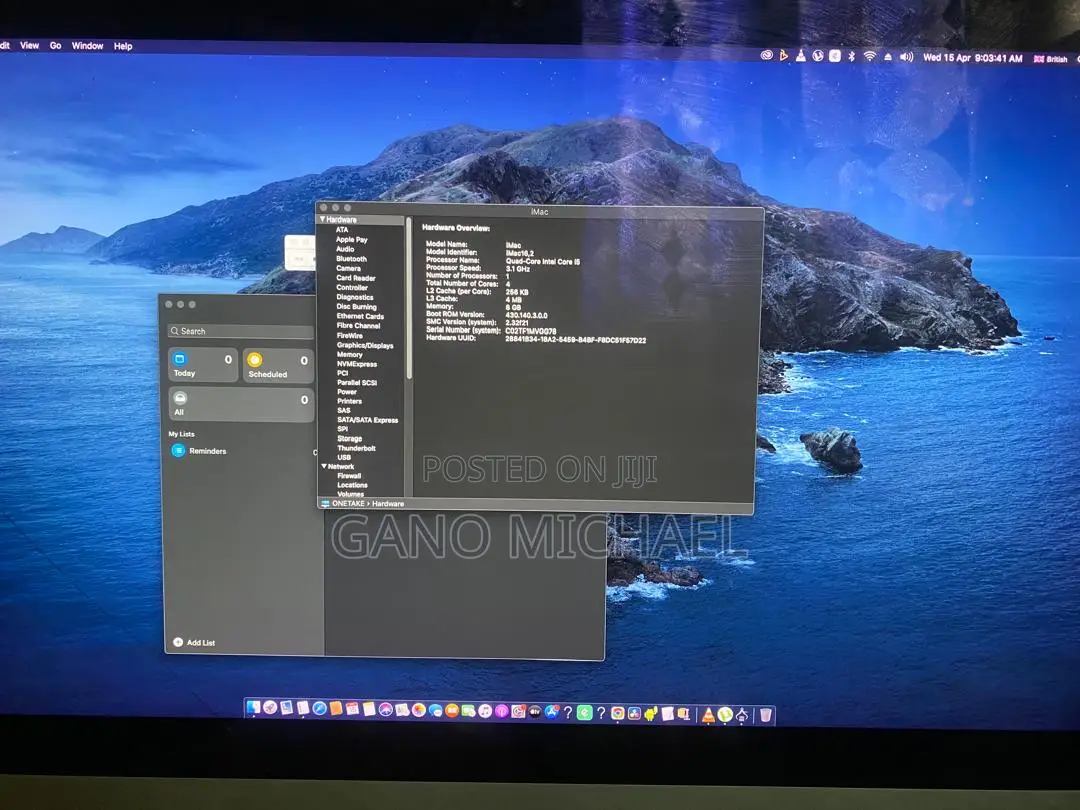The width and height of the screenshot is (1080, 810).
Task: Select Audio in System Information sidebar
Action: point(345,249)
